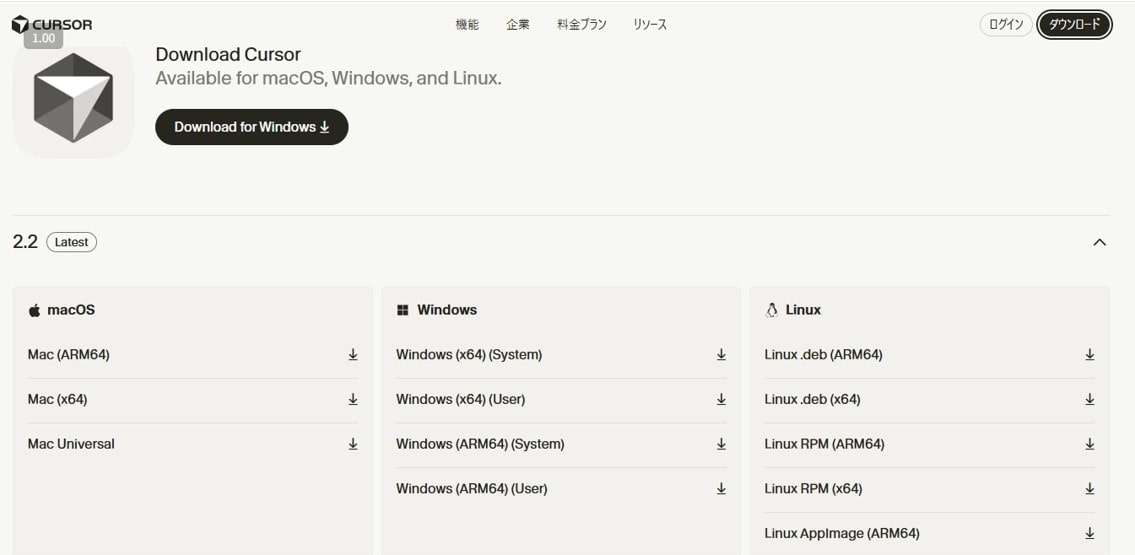Collapse the 2.2 Latest version section
Image resolution: width=1135 pixels, height=555 pixels.
click(1099, 242)
